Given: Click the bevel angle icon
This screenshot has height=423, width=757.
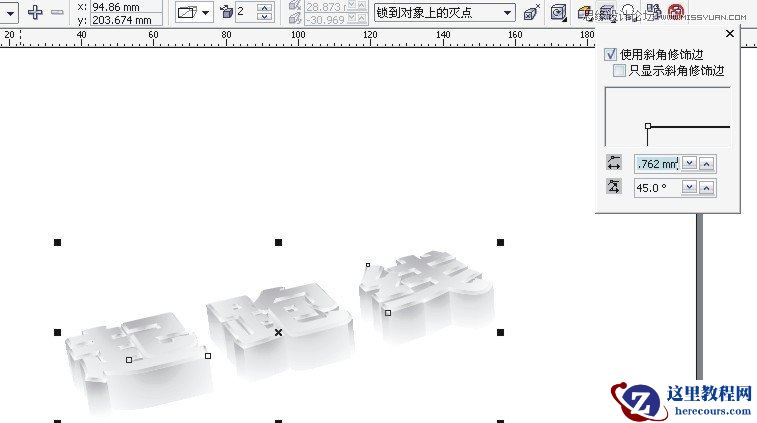Looking at the screenshot, I should 614,186.
